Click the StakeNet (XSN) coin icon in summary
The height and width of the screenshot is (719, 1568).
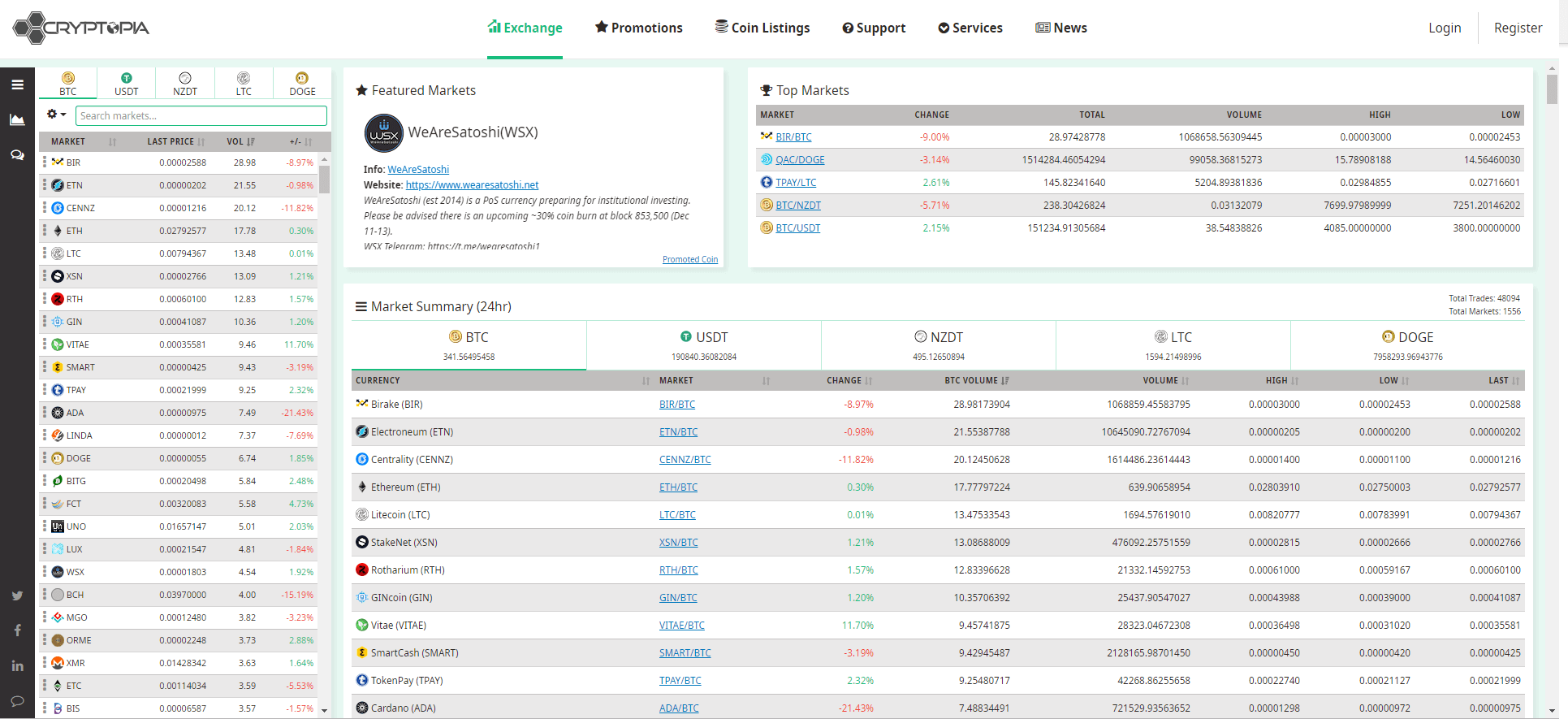362,542
